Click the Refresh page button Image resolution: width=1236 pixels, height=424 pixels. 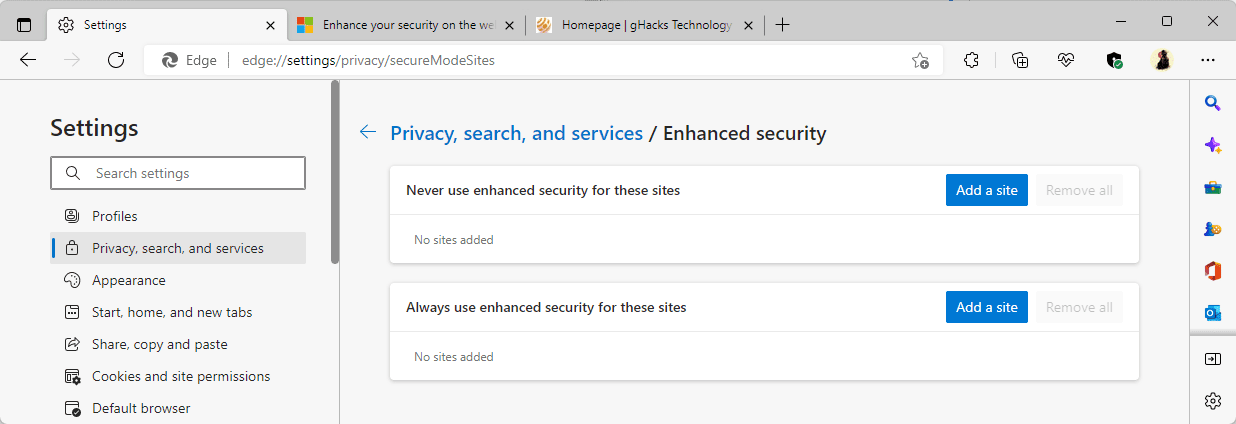coord(115,60)
